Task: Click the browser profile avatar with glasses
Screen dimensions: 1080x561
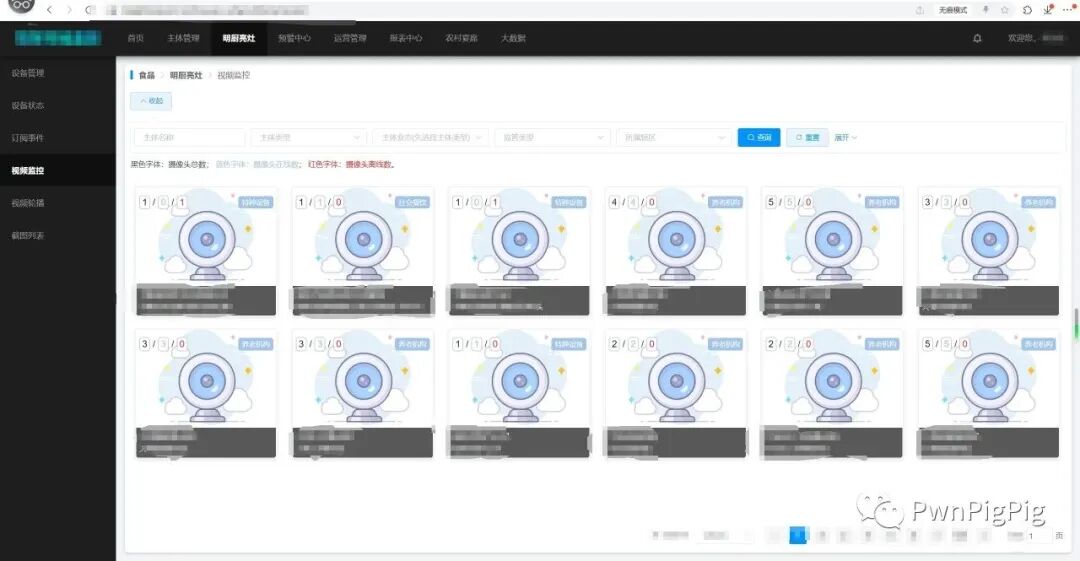Action: point(21,6)
